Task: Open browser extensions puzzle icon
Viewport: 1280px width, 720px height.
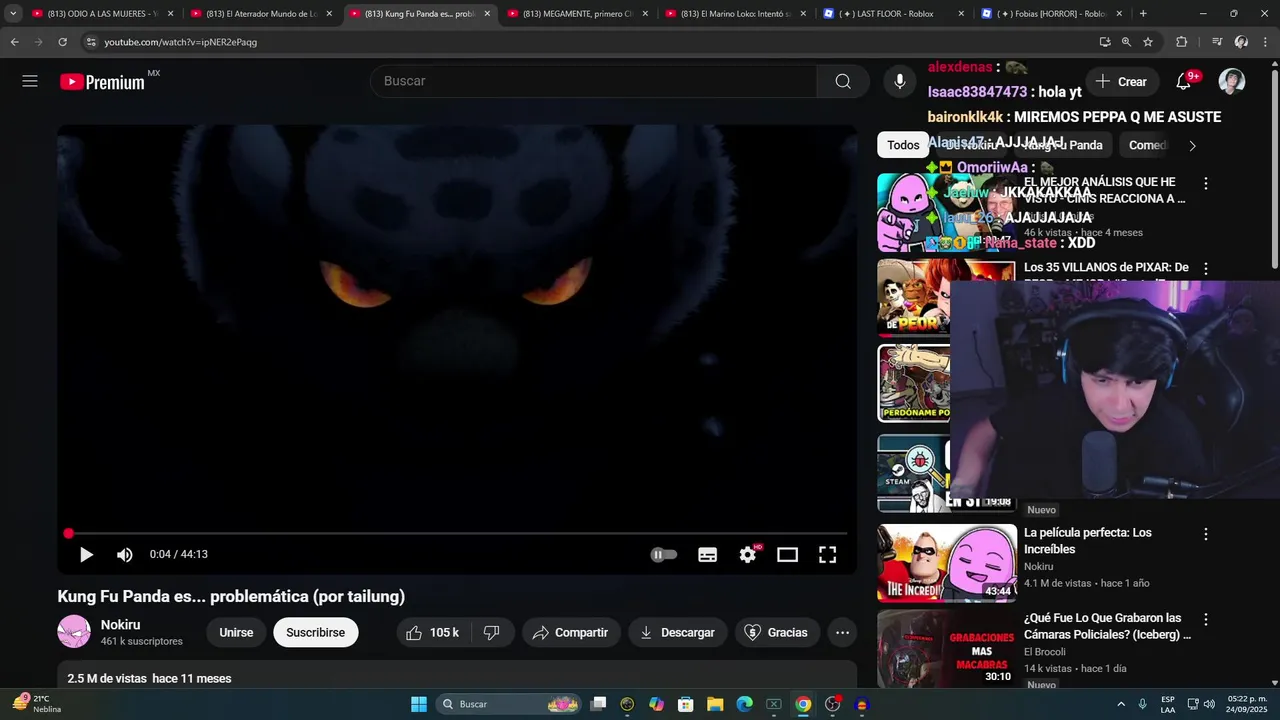Action: (x=1182, y=42)
